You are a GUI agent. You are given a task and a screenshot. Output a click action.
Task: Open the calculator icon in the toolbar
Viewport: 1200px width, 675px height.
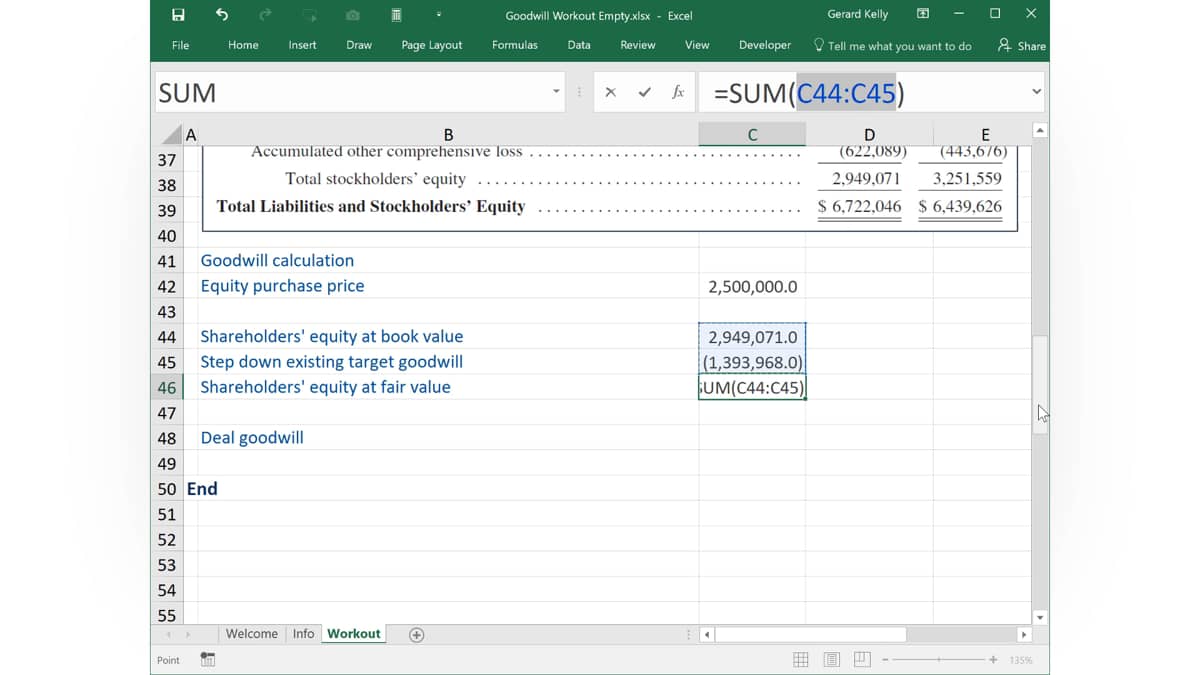pyautogui.click(x=396, y=15)
